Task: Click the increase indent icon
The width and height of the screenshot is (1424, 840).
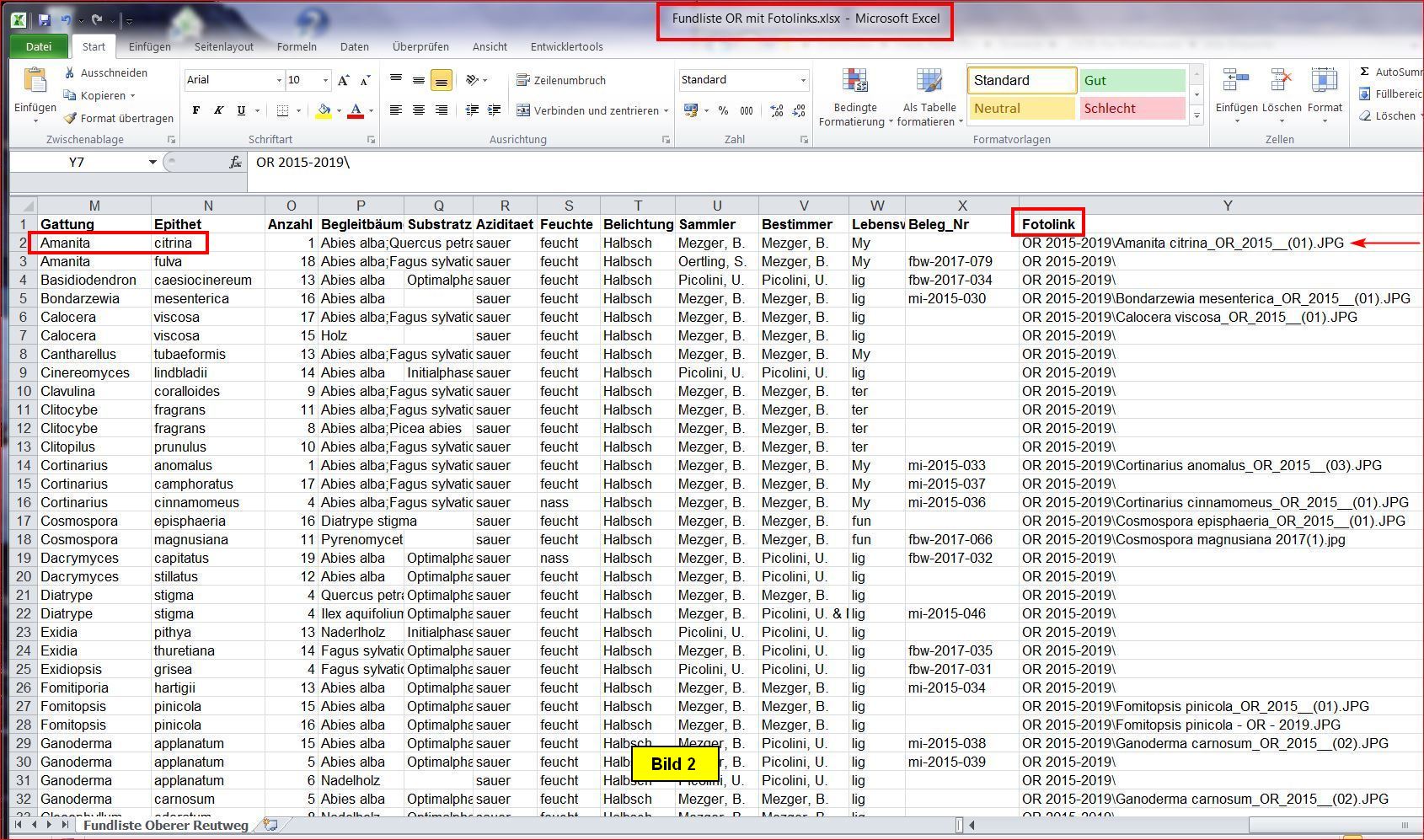Action: click(494, 110)
